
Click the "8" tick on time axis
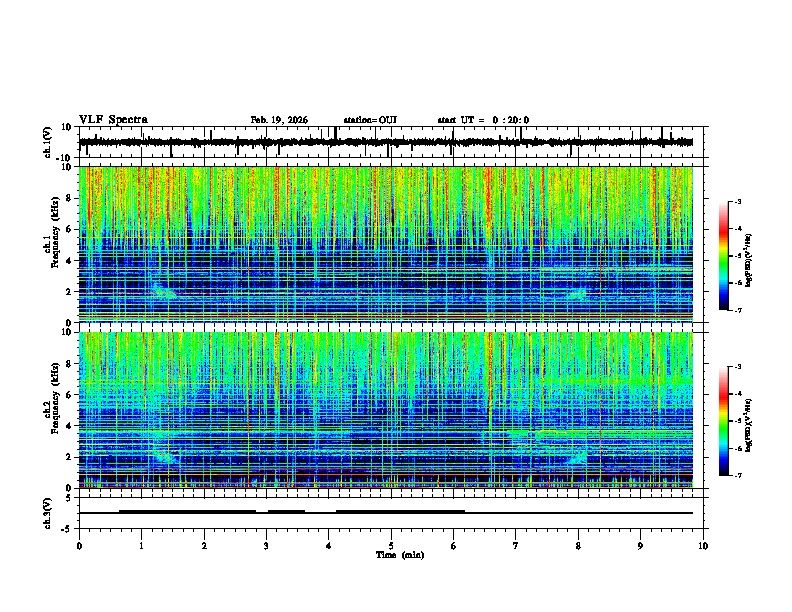point(578,546)
